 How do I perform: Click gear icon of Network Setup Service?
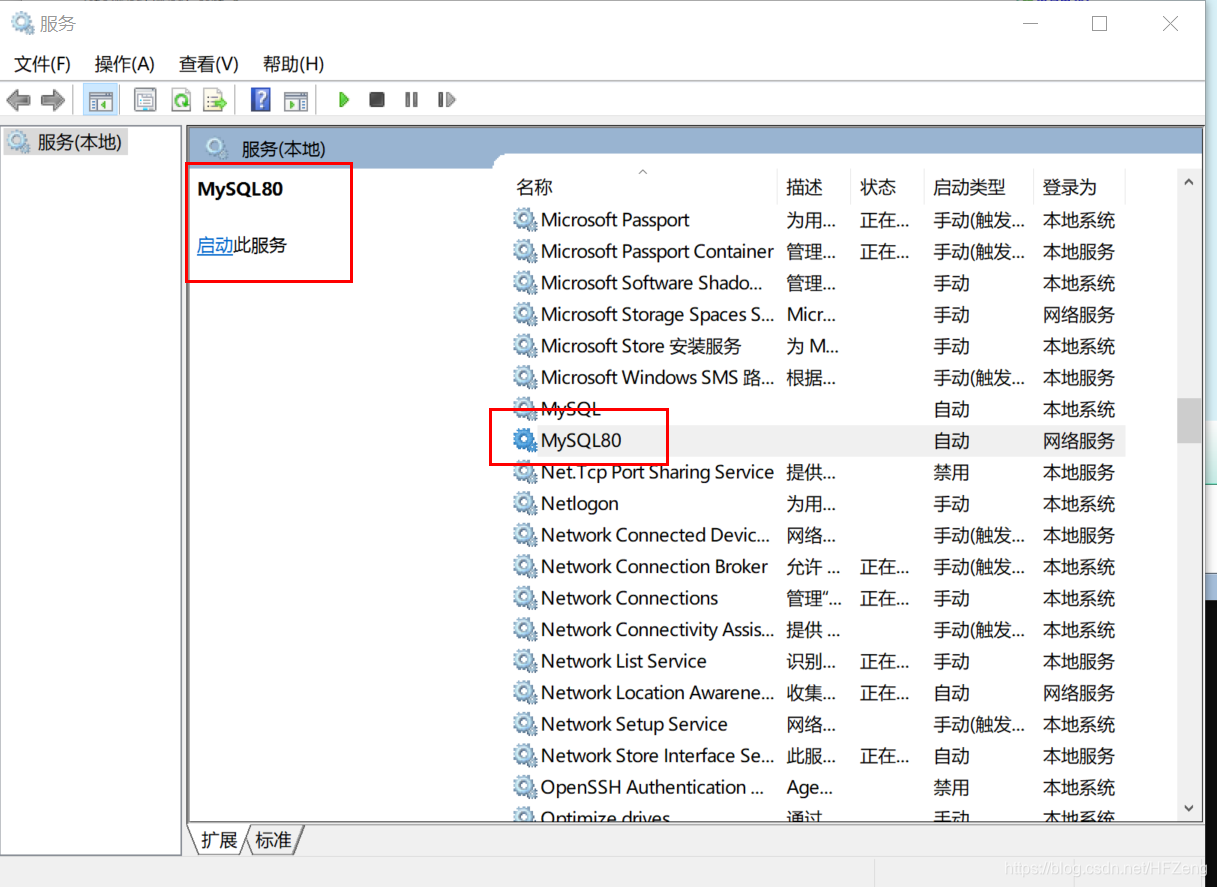525,724
